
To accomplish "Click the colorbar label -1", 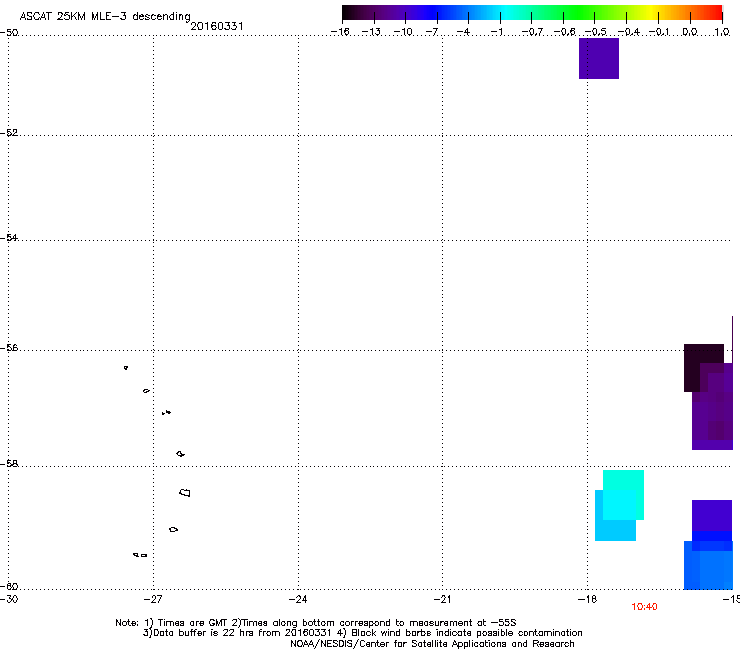I will tap(496, 32).
